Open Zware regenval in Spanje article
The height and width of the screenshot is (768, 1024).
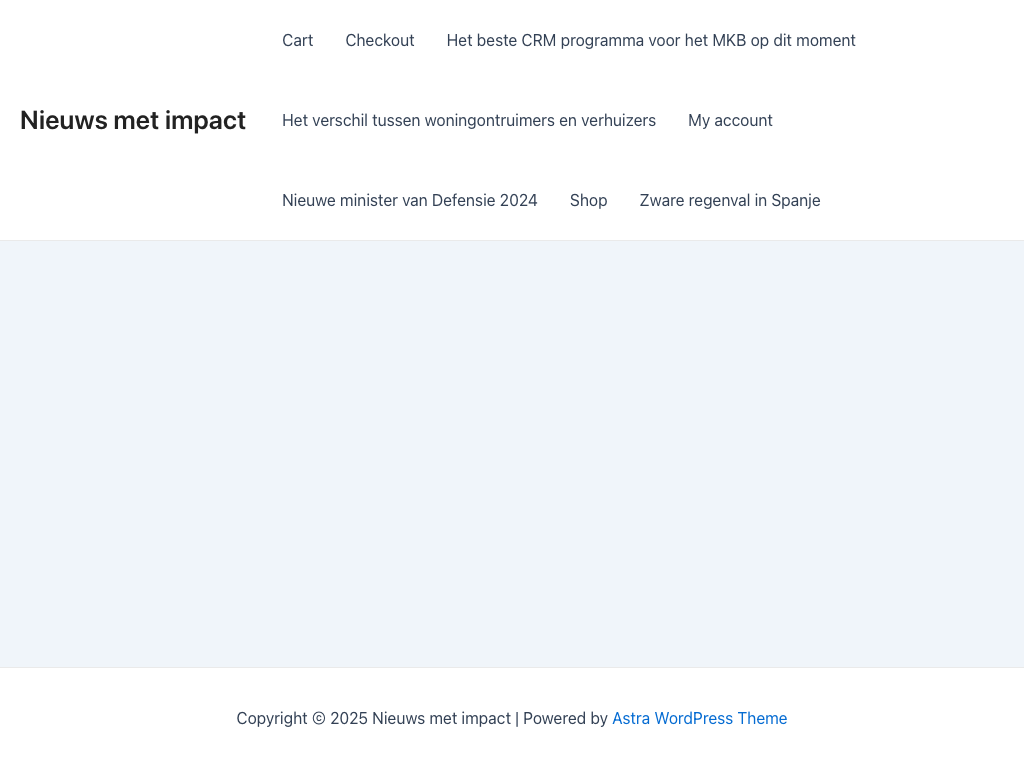point(730,200)
